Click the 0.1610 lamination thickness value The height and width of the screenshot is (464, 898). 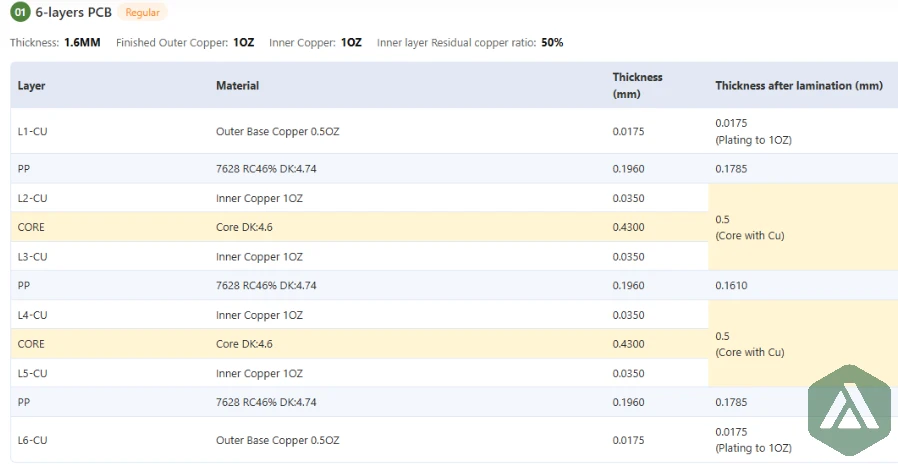tap(732, 286)
